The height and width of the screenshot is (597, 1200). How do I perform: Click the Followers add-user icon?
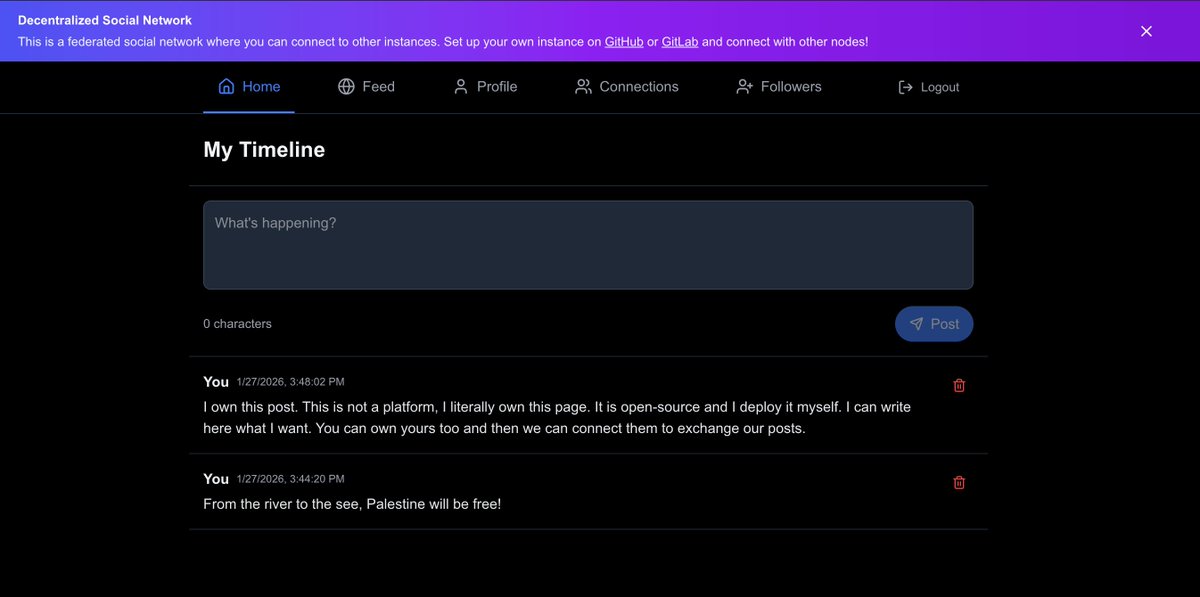point(744,86)
